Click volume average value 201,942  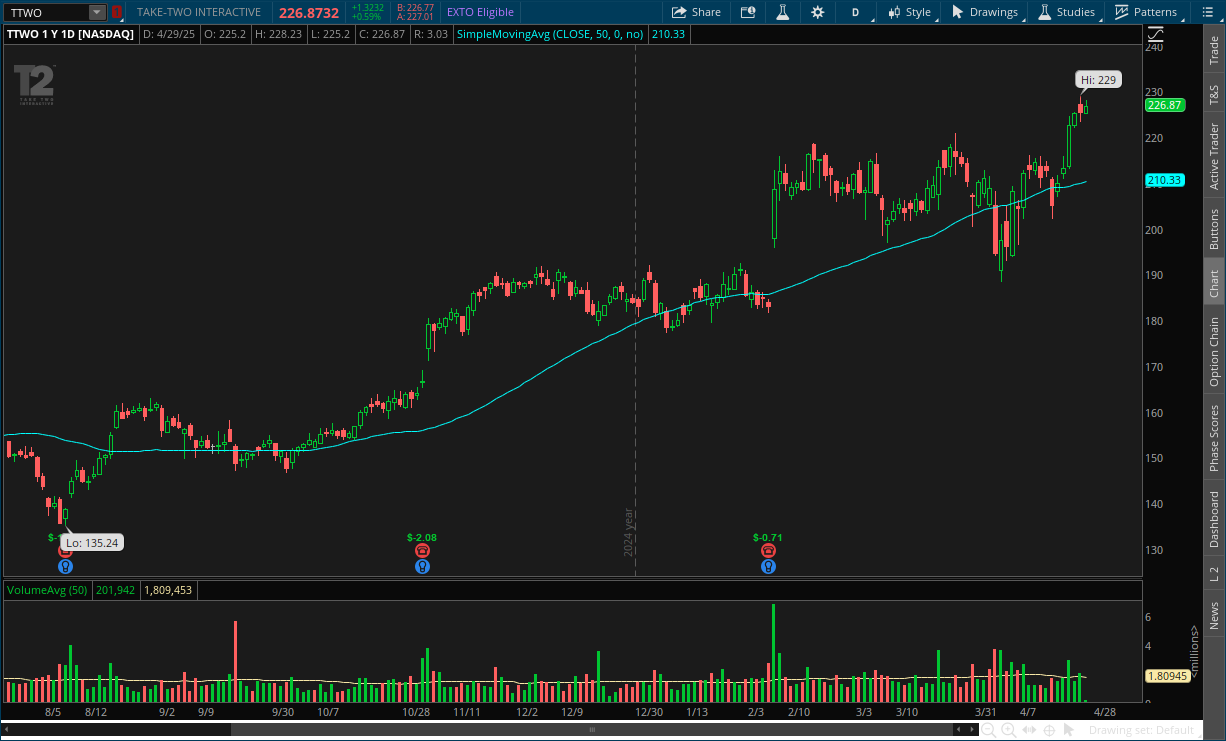pyautogui.click(x=116, y=590)
